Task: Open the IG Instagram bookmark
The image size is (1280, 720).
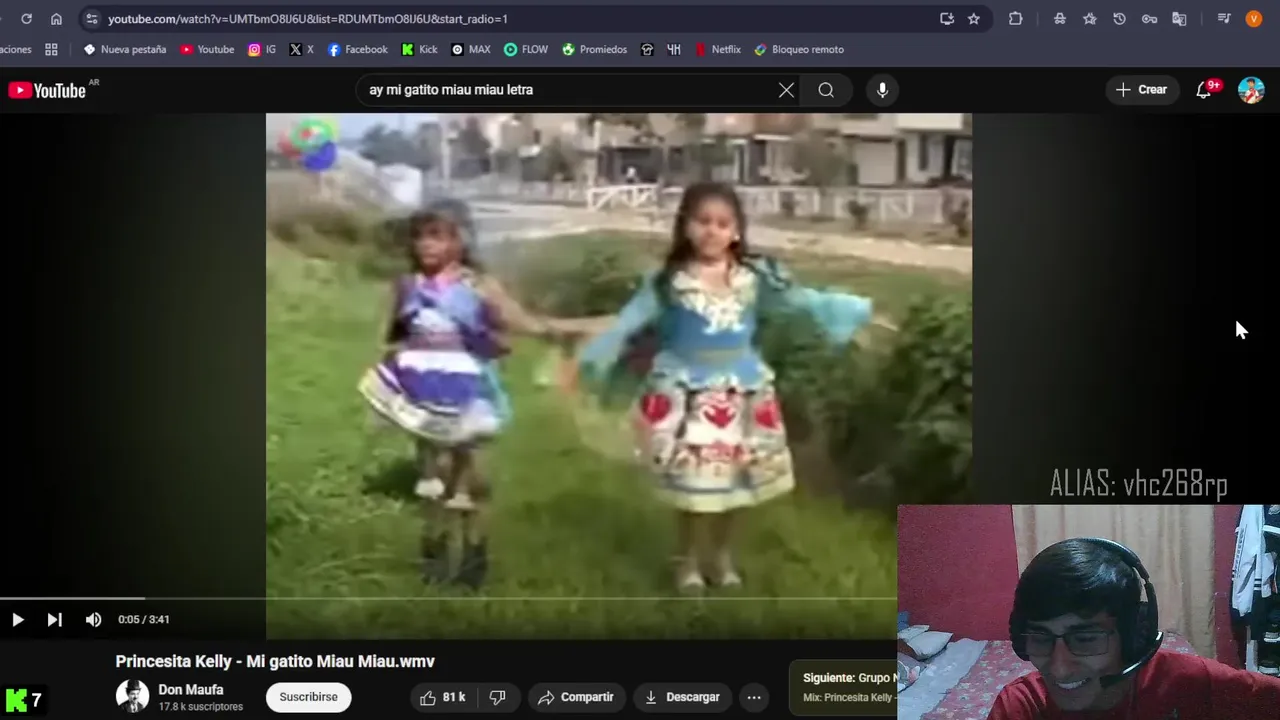Action: (x=262, y=49)
